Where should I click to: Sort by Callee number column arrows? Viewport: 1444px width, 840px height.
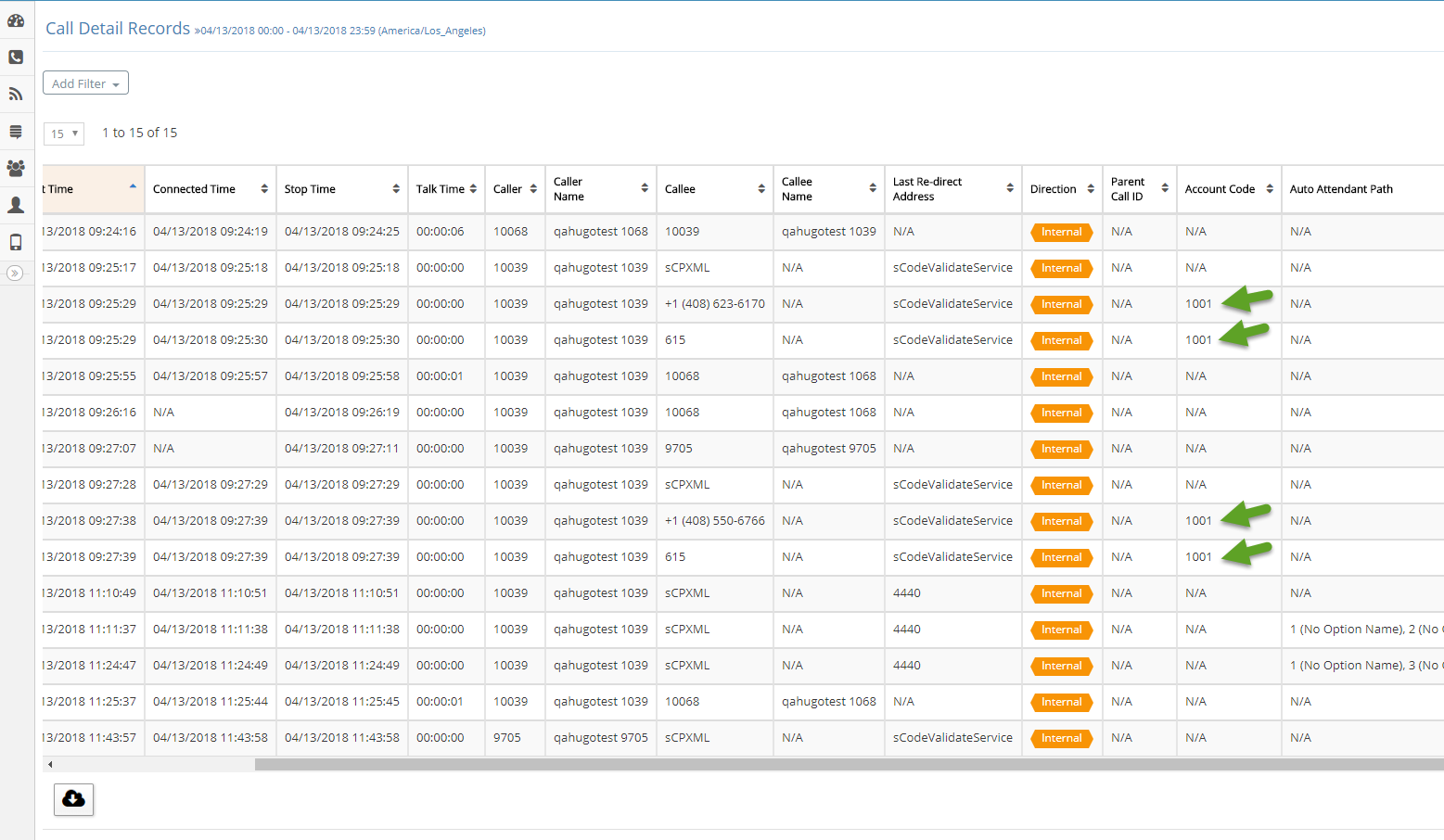click(761, 189)
